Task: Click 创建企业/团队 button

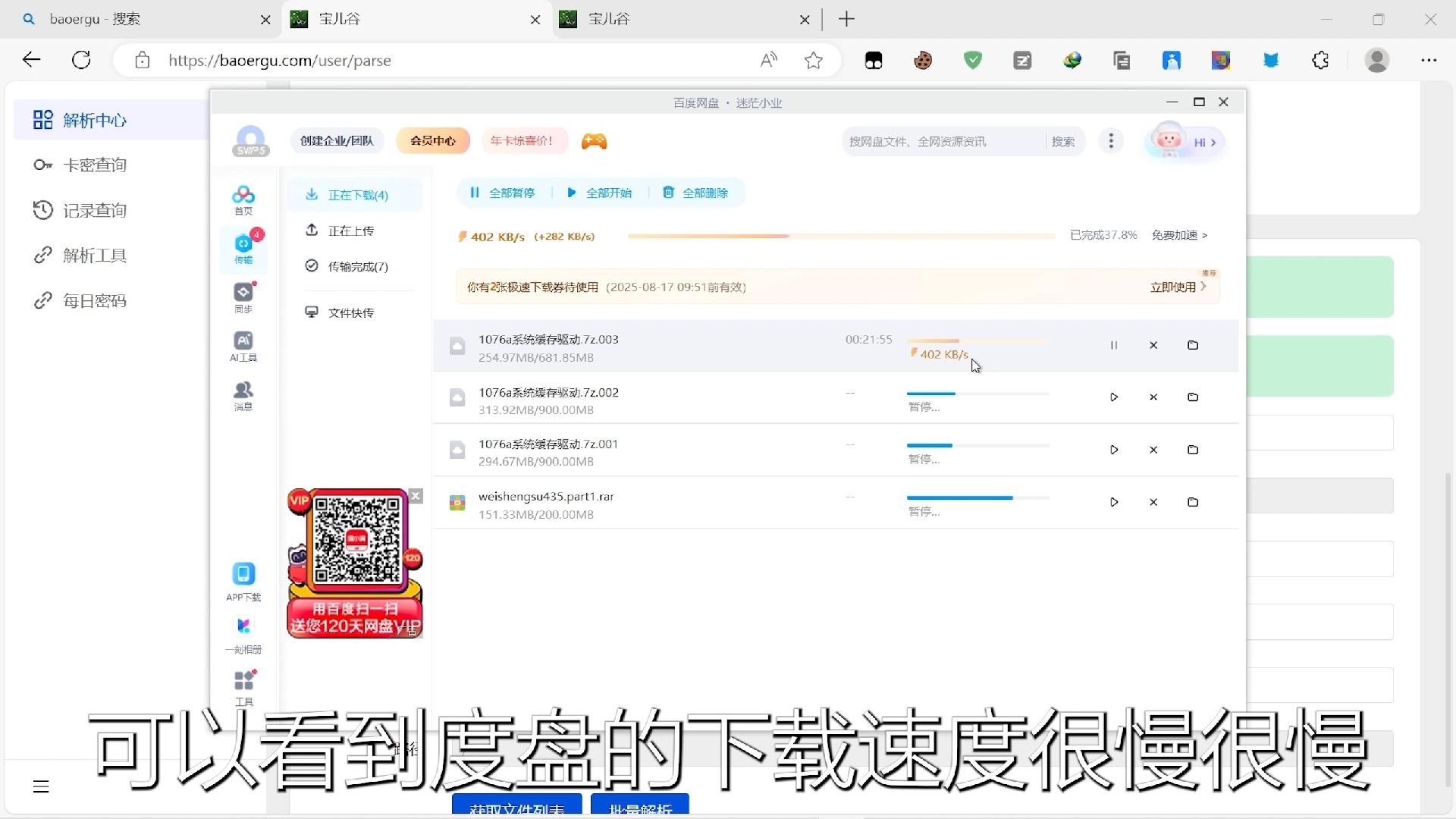Action: pos(337,141)
